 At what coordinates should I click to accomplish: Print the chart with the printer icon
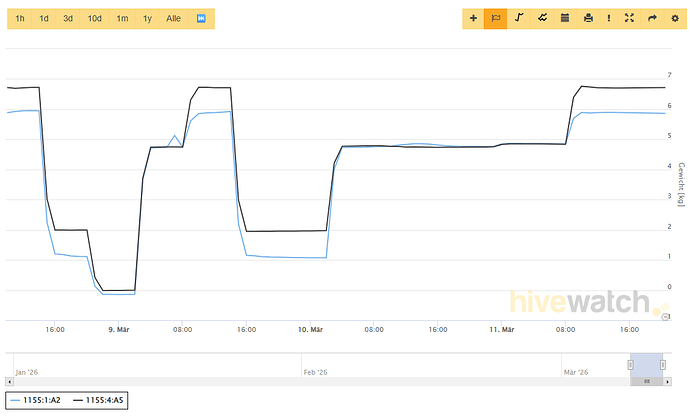click(x=588, y=18)
